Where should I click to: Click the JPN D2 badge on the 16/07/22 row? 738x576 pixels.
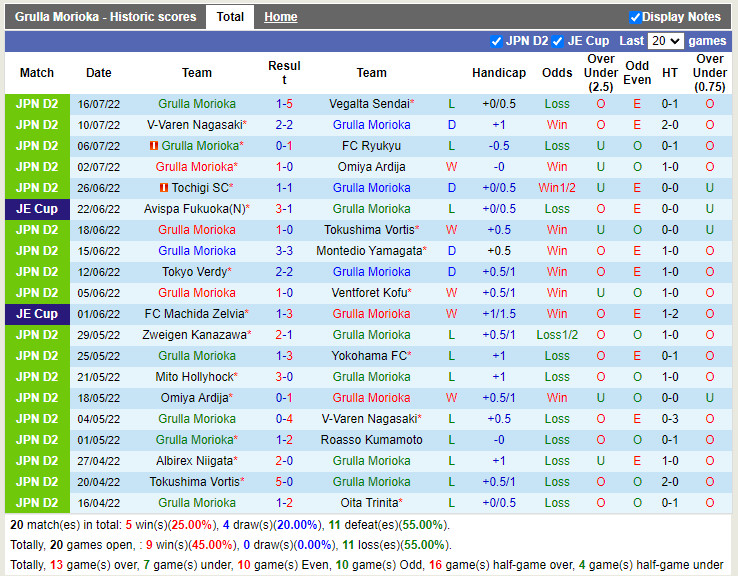[x=37, y=104]
